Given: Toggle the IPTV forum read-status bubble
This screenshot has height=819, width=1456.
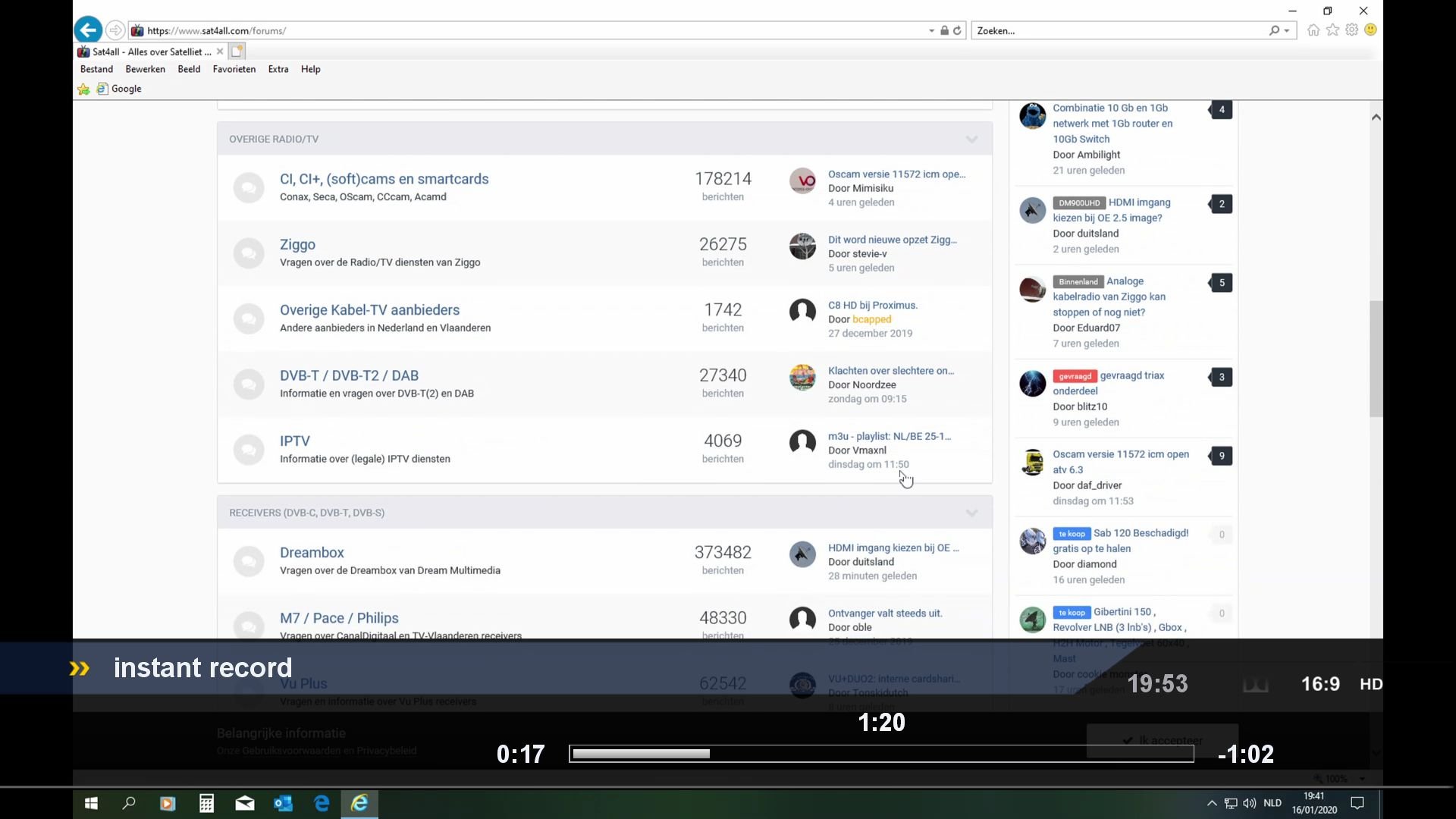Looking at the screenshot, I should pos(248,450).
